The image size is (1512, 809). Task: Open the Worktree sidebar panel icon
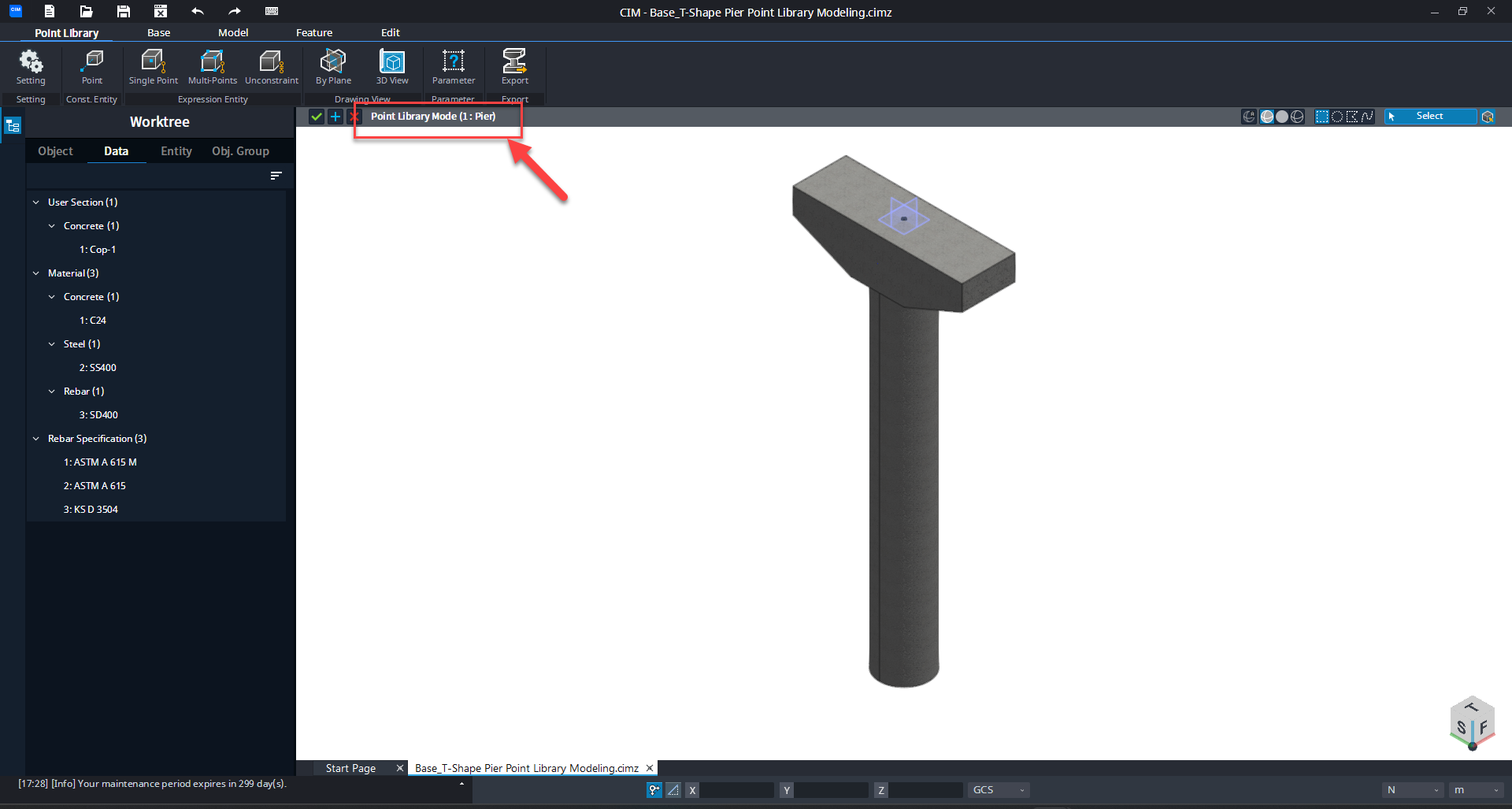pos(13,126)
